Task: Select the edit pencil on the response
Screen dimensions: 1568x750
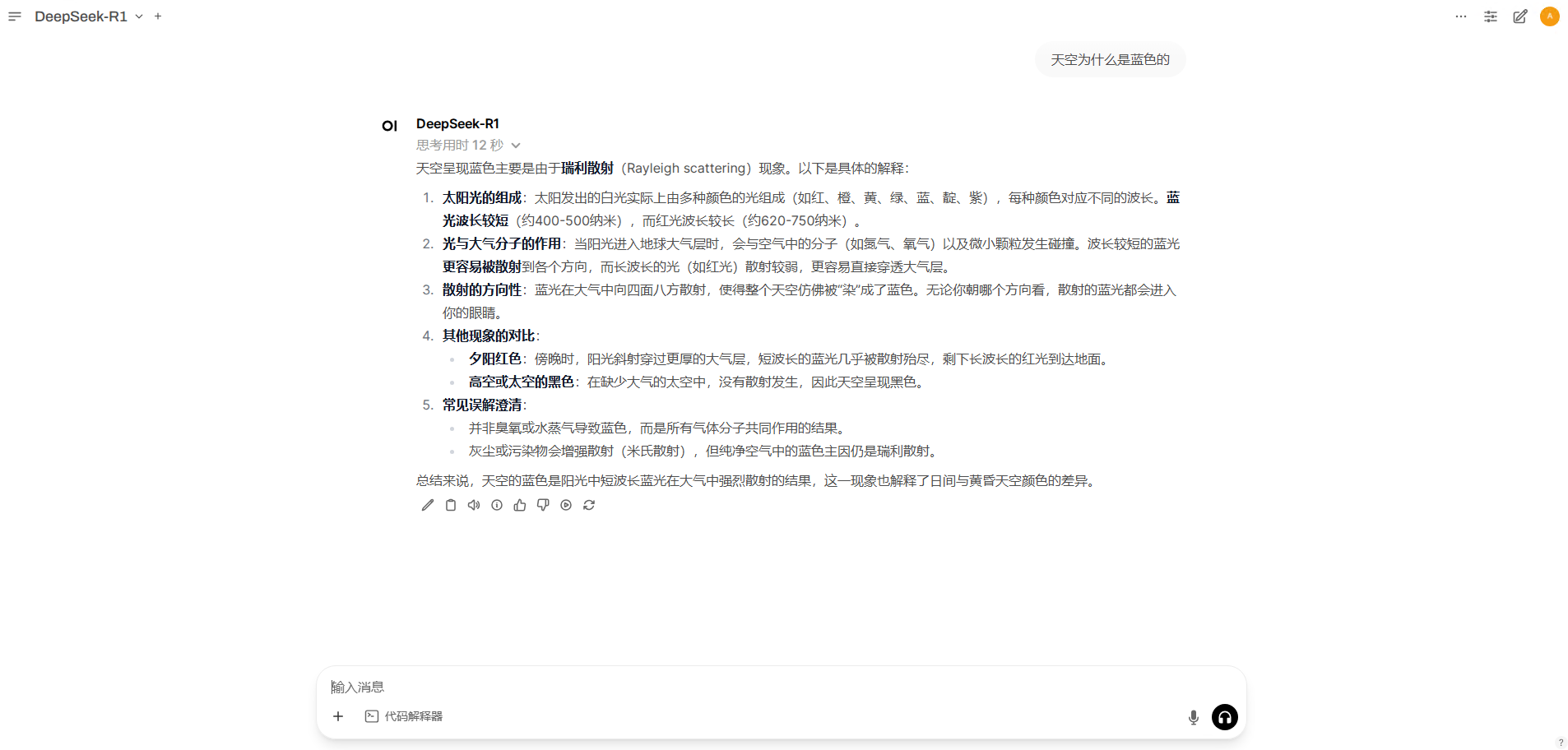Action: coord(427,505)
